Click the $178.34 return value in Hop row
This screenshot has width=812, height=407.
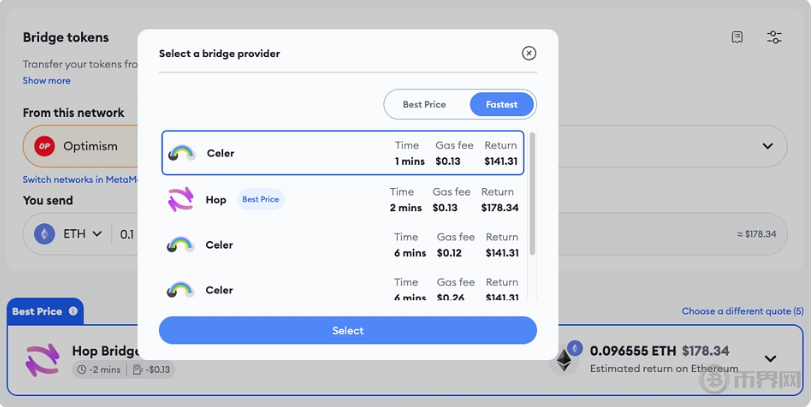click(500, 208)
